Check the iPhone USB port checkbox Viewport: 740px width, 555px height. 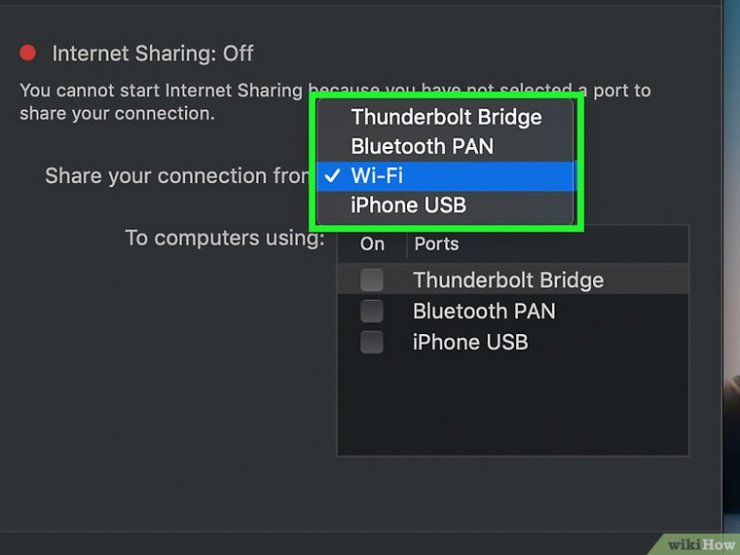(x=372, y=342)
